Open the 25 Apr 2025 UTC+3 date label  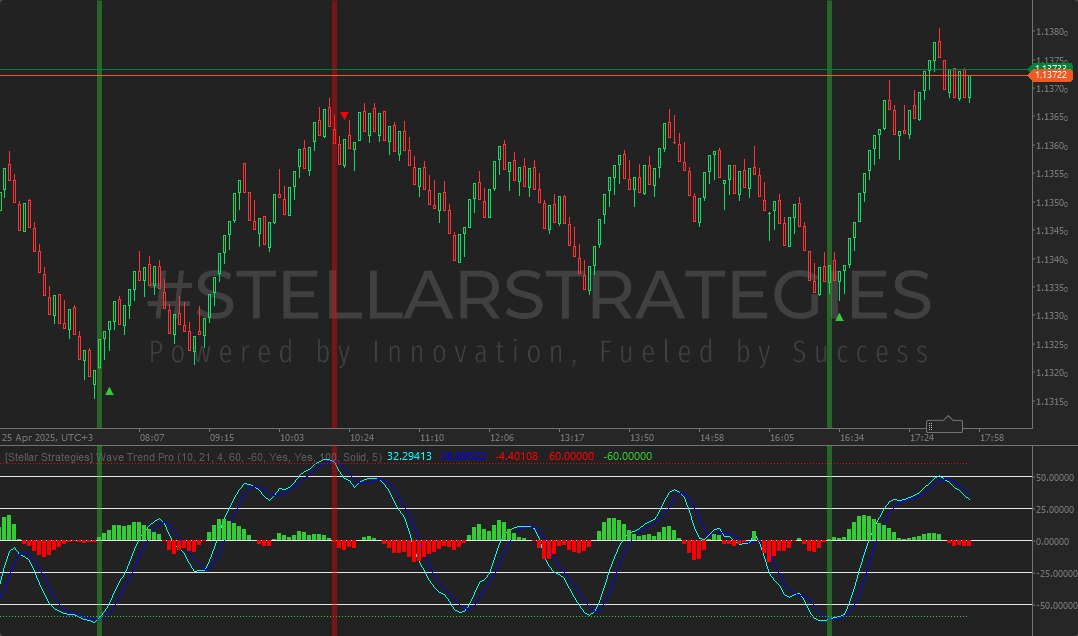point(45,437)
